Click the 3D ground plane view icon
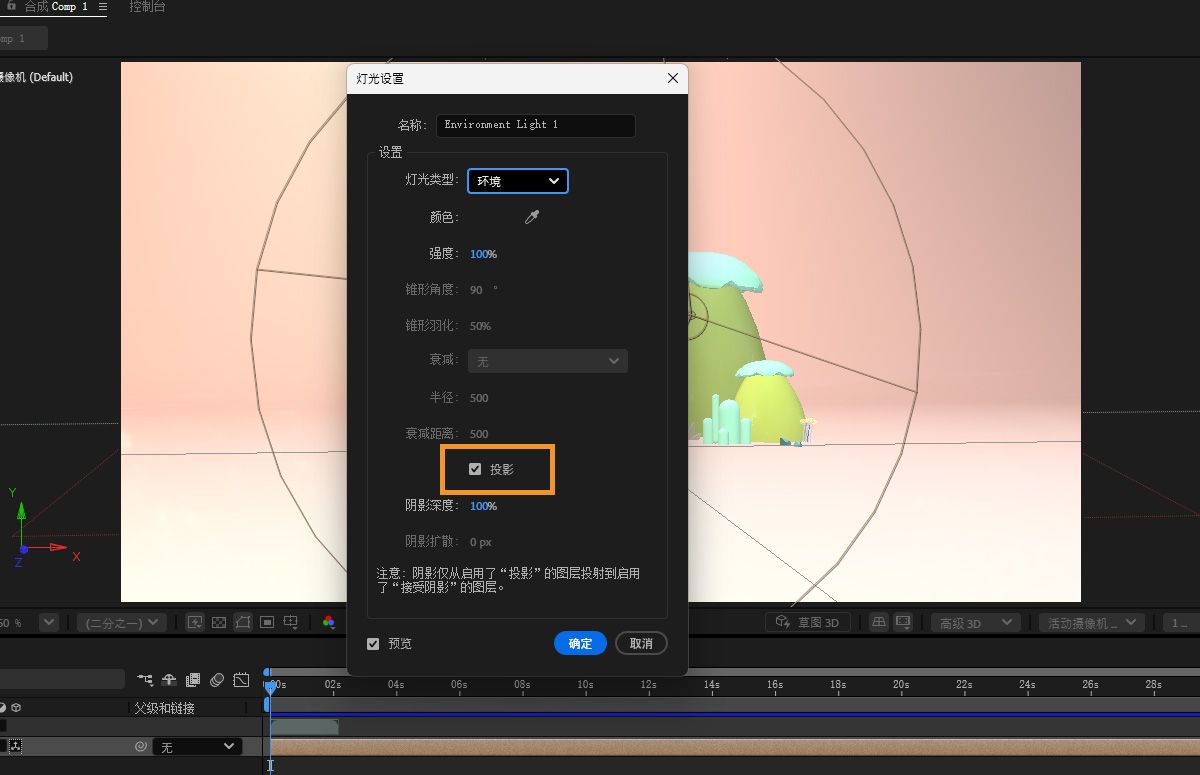Screen dimensions: 1200x775 click(x=878, y=621)
